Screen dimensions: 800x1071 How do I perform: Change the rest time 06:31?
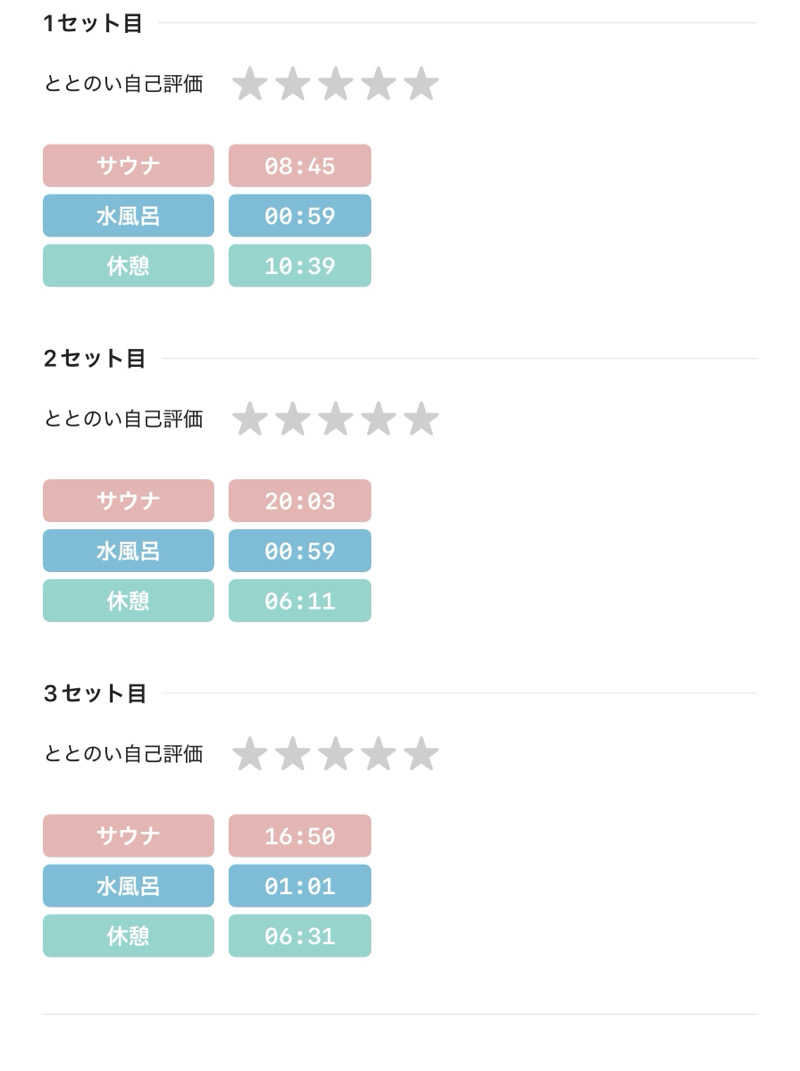point(299,936)
